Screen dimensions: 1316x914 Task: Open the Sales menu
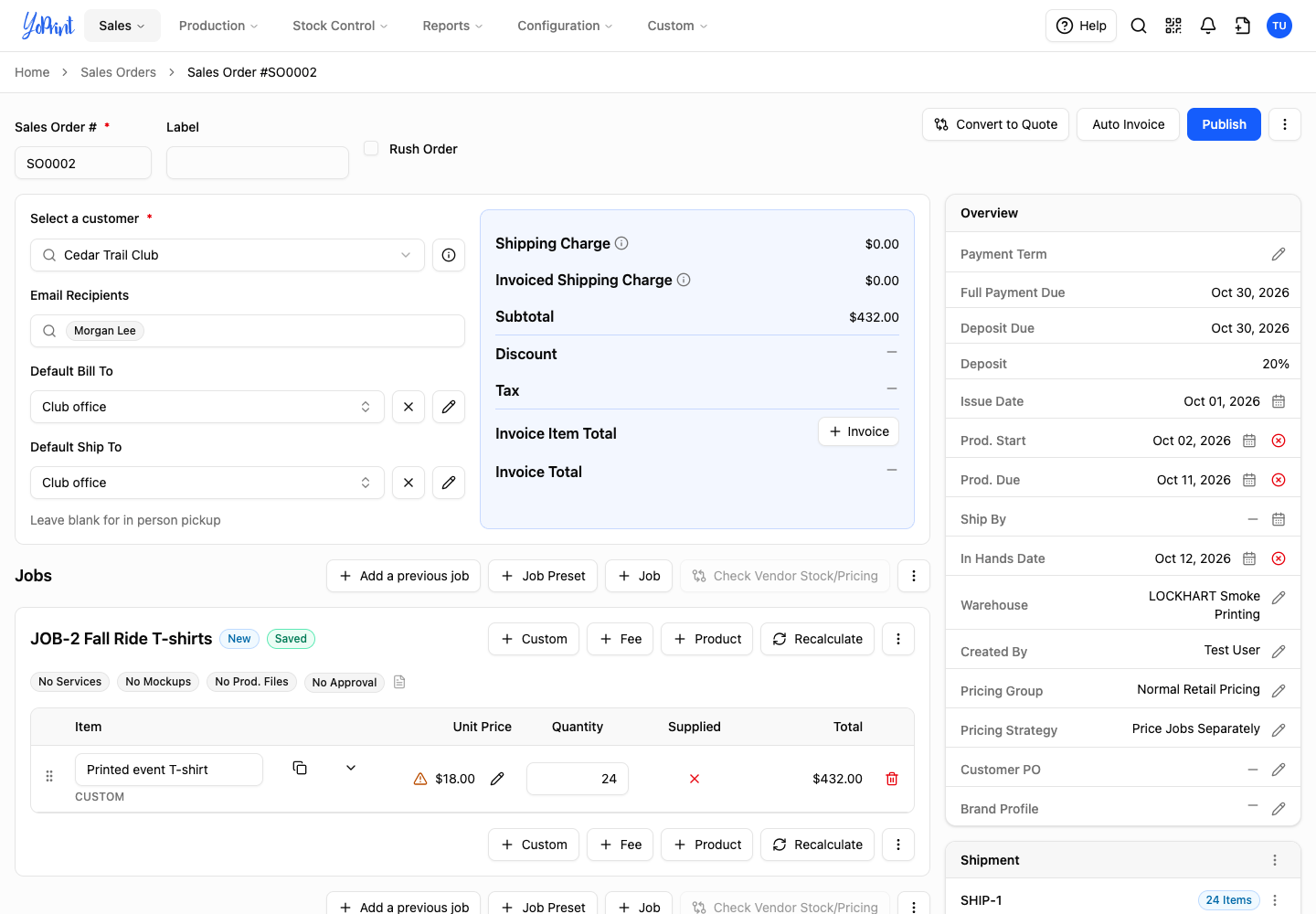point(122,26)
